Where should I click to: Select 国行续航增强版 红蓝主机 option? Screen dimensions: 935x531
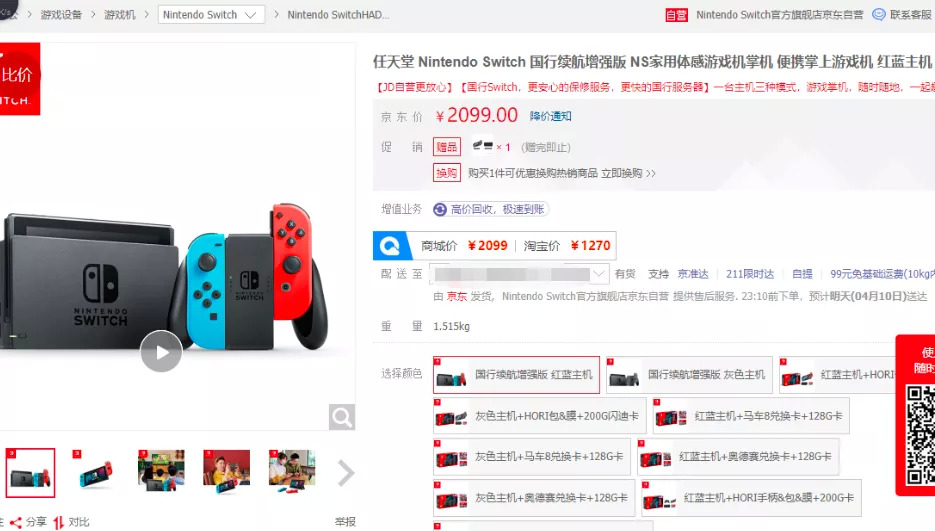click(516, 375)
